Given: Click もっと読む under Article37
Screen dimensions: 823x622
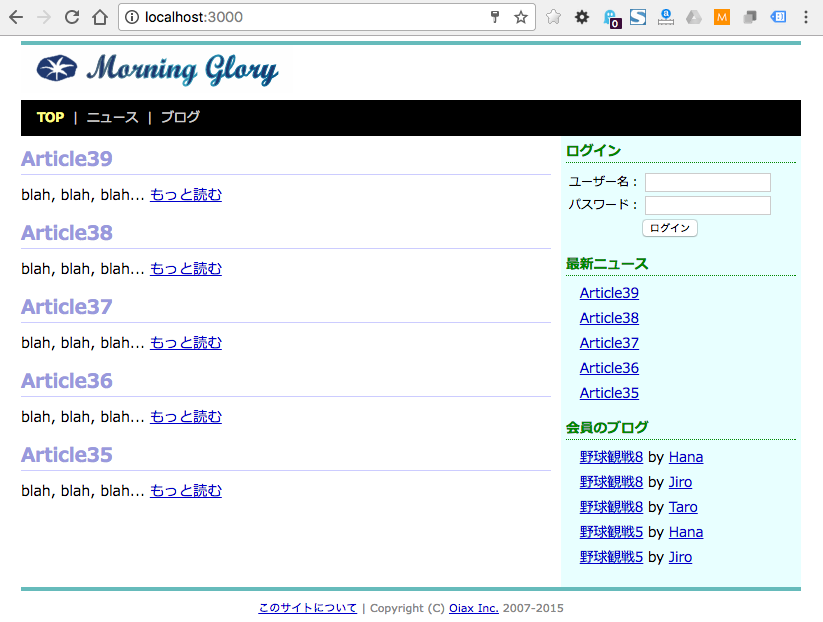Looking at the screenshot, I should point(186,343).
